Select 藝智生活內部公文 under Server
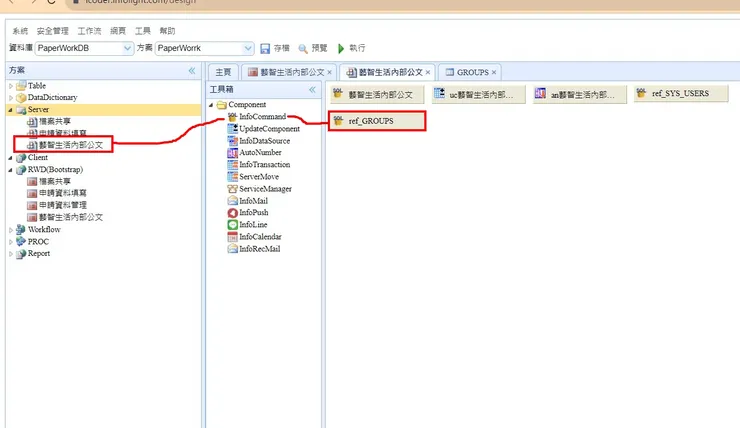740x428 pixels. pos(65,145)
